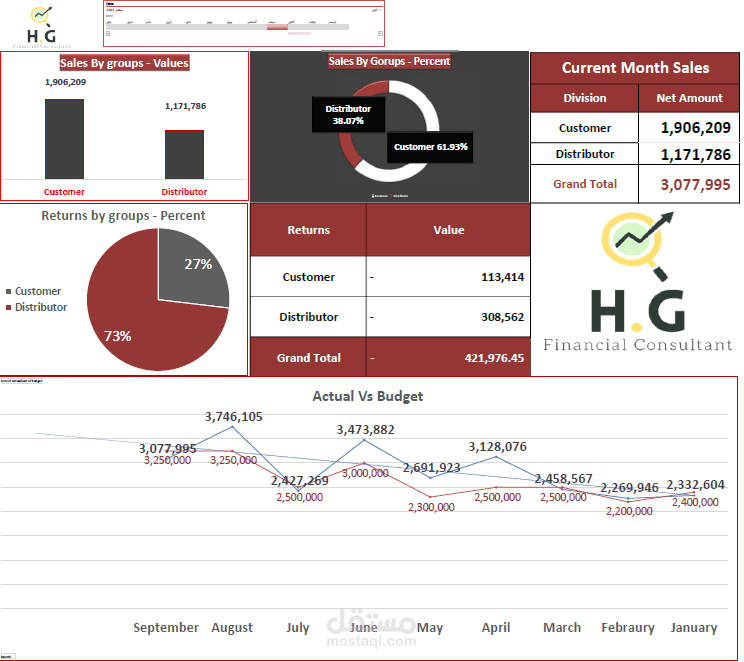Click the 1,171,786 data label above Distributor bar
Viewport: 744px width, 662px height.
186,106
